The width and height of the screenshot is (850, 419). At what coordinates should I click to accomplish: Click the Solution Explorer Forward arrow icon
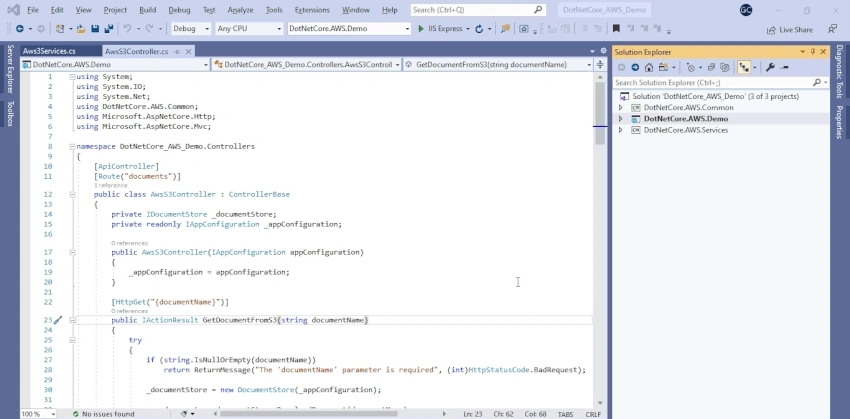click(635, 68)
